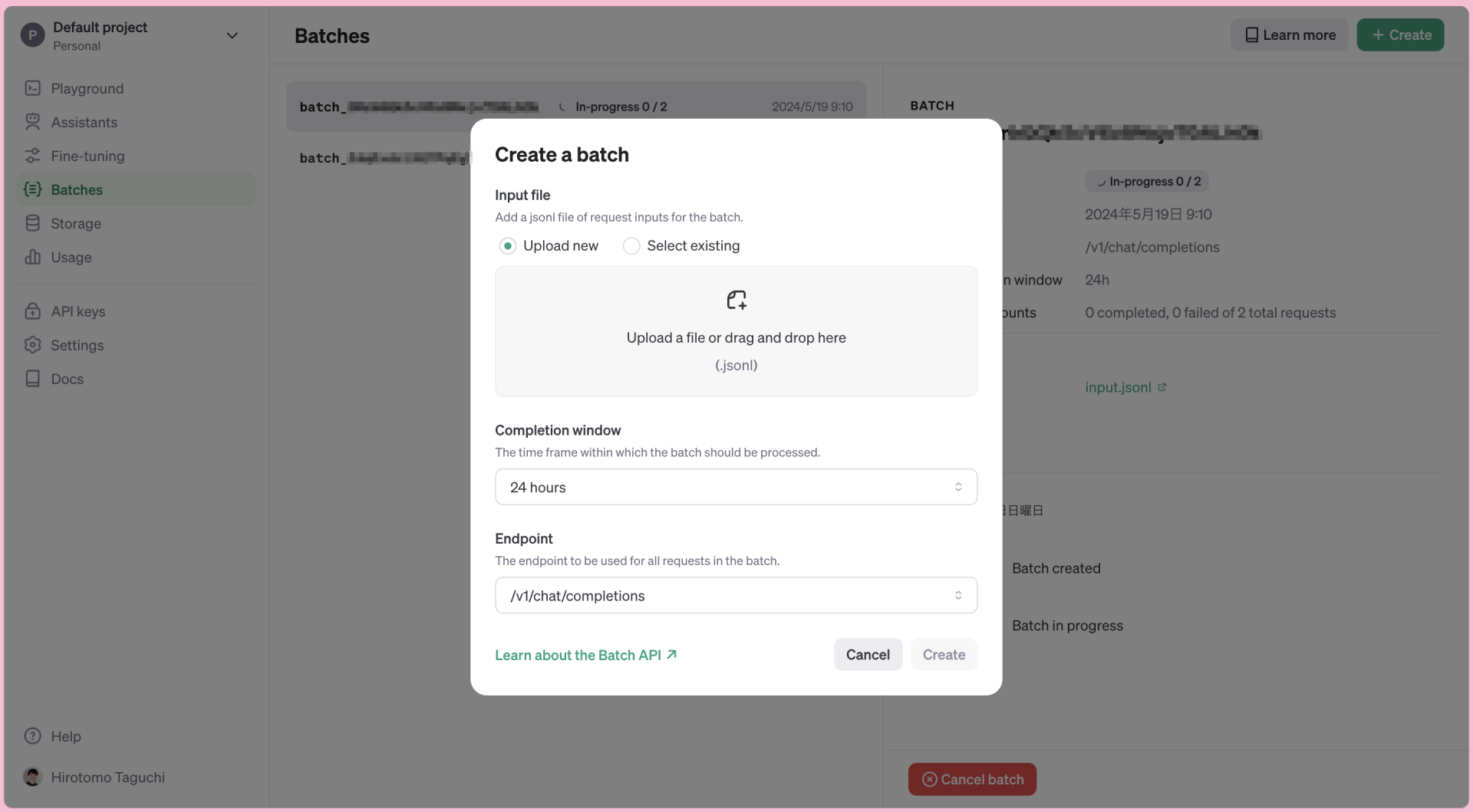This screenshot has height=812, width=1473.
Task: Click the Help question mark icon
Action: [x=32, y=735]
